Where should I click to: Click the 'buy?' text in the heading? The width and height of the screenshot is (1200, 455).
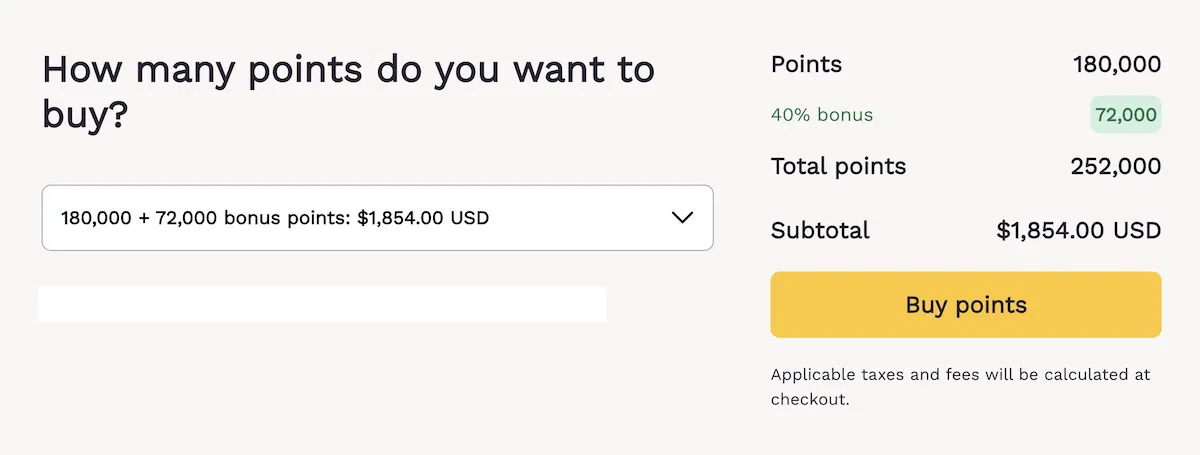(x=85, y=117)
